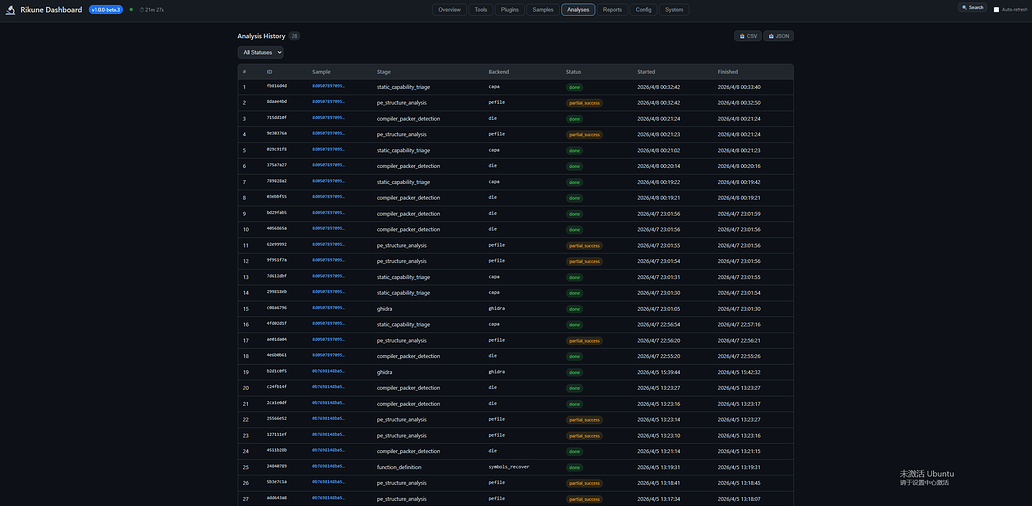Switch to the Reports tab

pos(612,10)
